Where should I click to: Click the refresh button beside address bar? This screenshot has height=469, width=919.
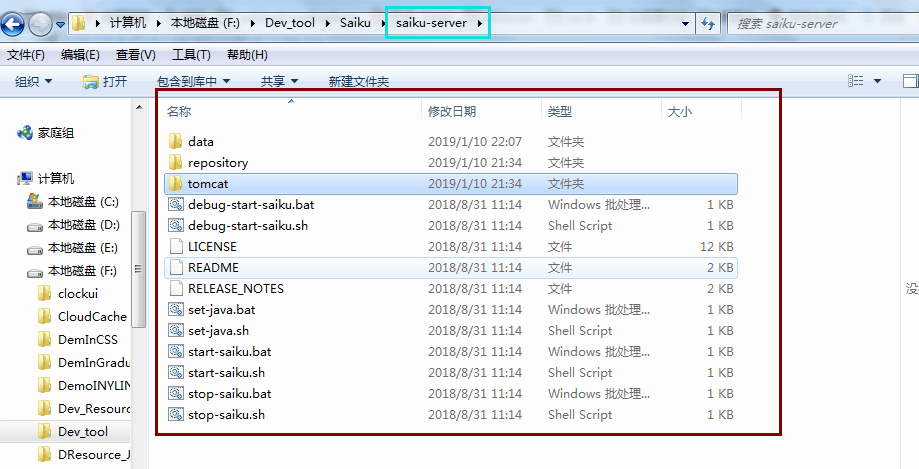pyautogui.click(x=708, y=23)
